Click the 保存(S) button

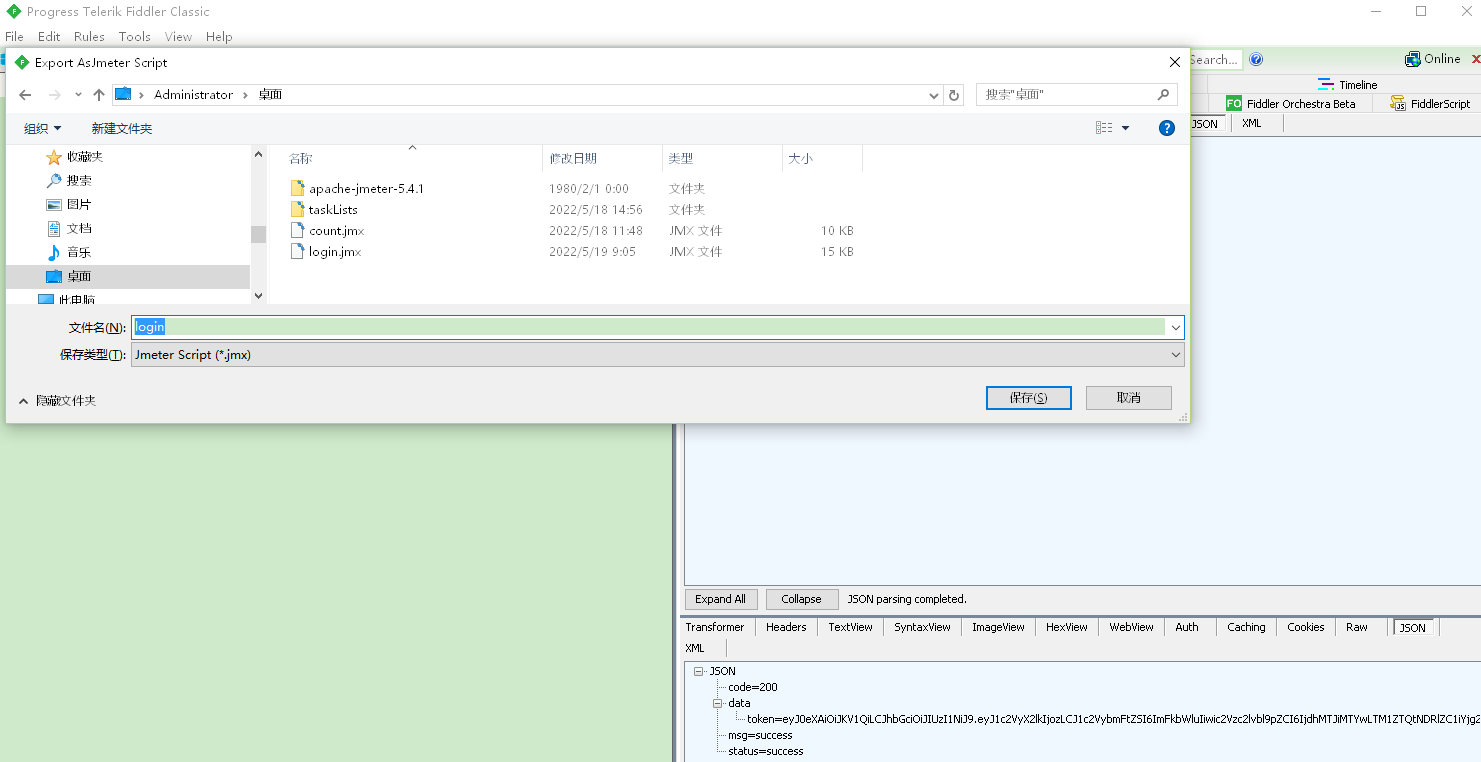(x=1028, y=398)
